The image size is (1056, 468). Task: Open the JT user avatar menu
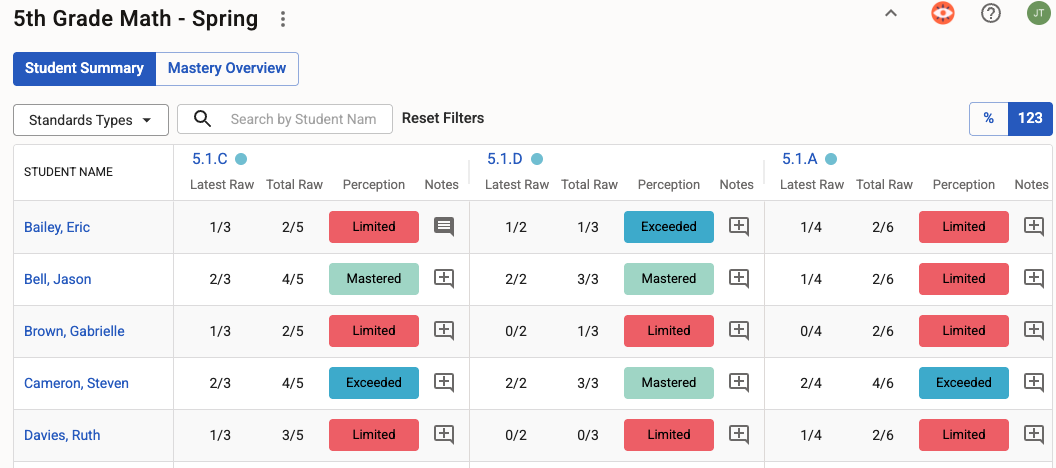click(1038, 13)
